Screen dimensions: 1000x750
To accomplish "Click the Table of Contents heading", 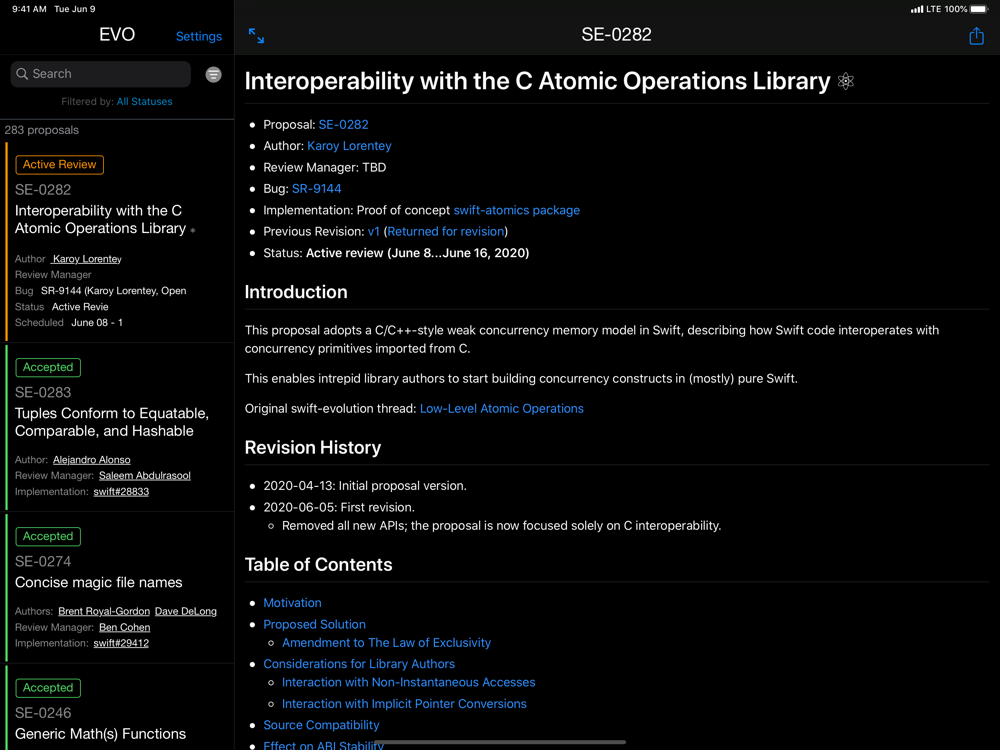I will [x=318, y=565].
